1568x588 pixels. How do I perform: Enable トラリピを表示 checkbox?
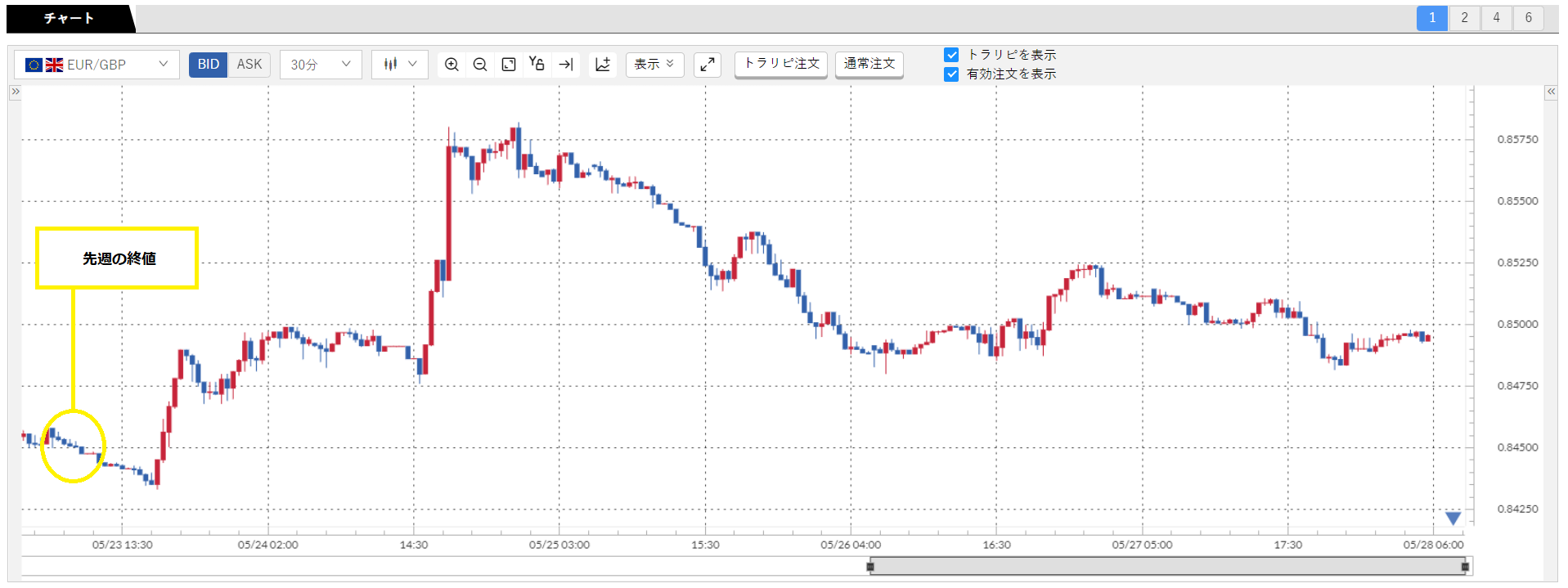click(x=951, y=55)
